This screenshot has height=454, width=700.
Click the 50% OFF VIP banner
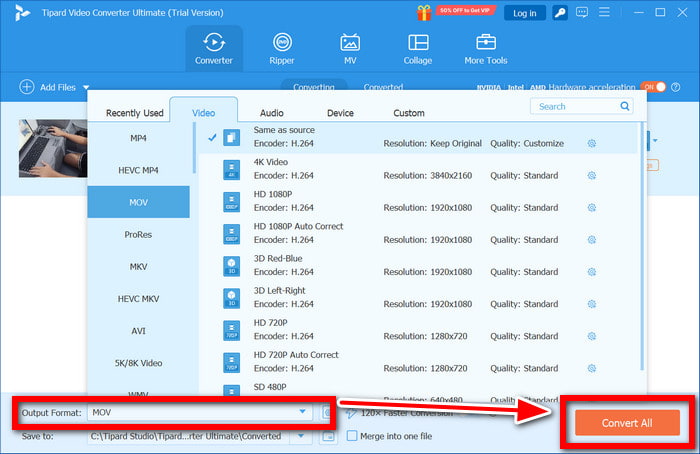coord(465,10)
